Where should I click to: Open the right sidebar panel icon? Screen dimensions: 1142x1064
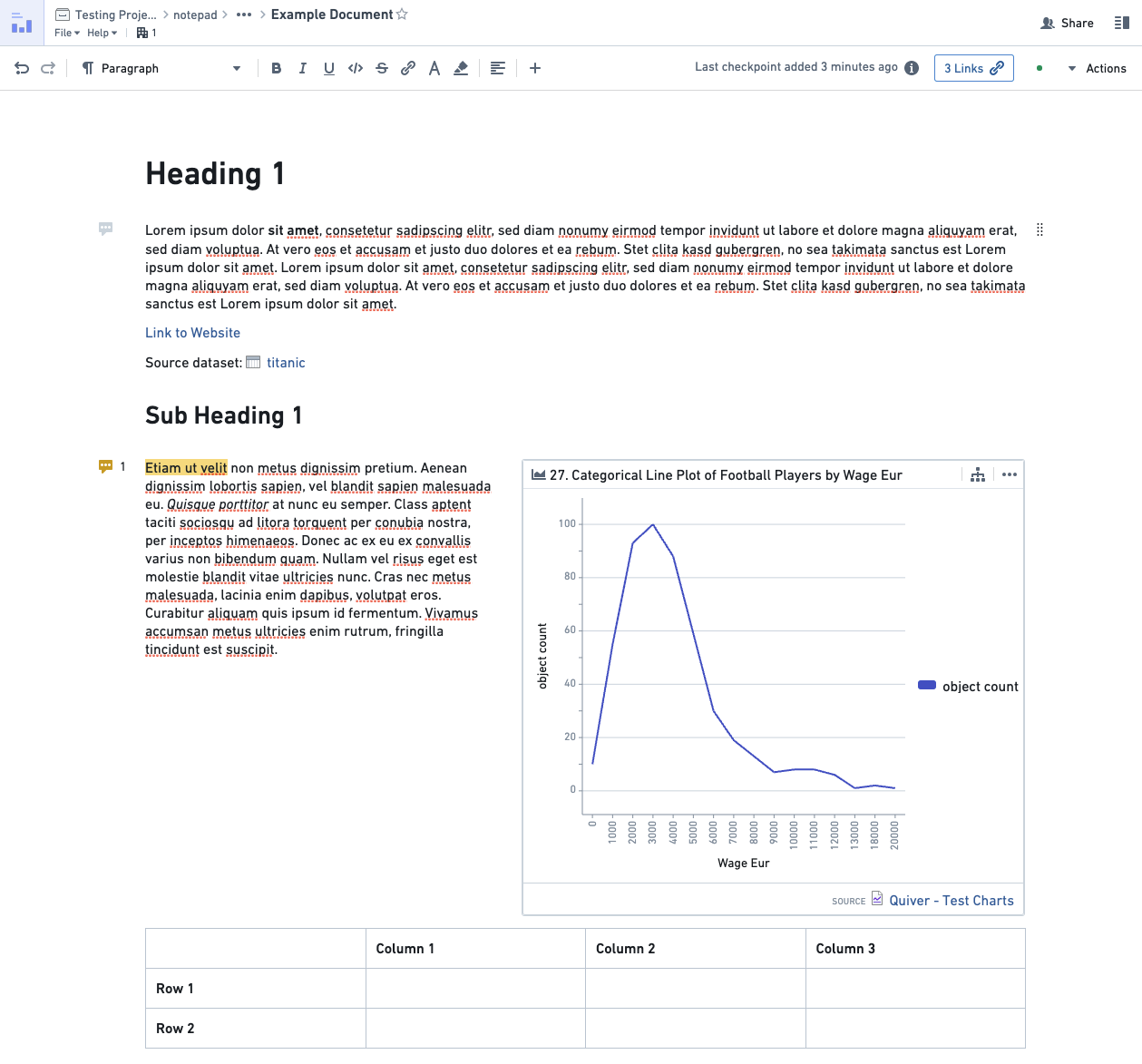(x=1122, y=23)
